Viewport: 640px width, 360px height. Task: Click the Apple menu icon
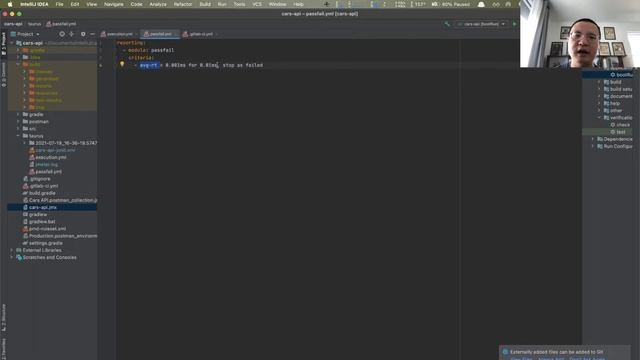(x=10, y=4)
